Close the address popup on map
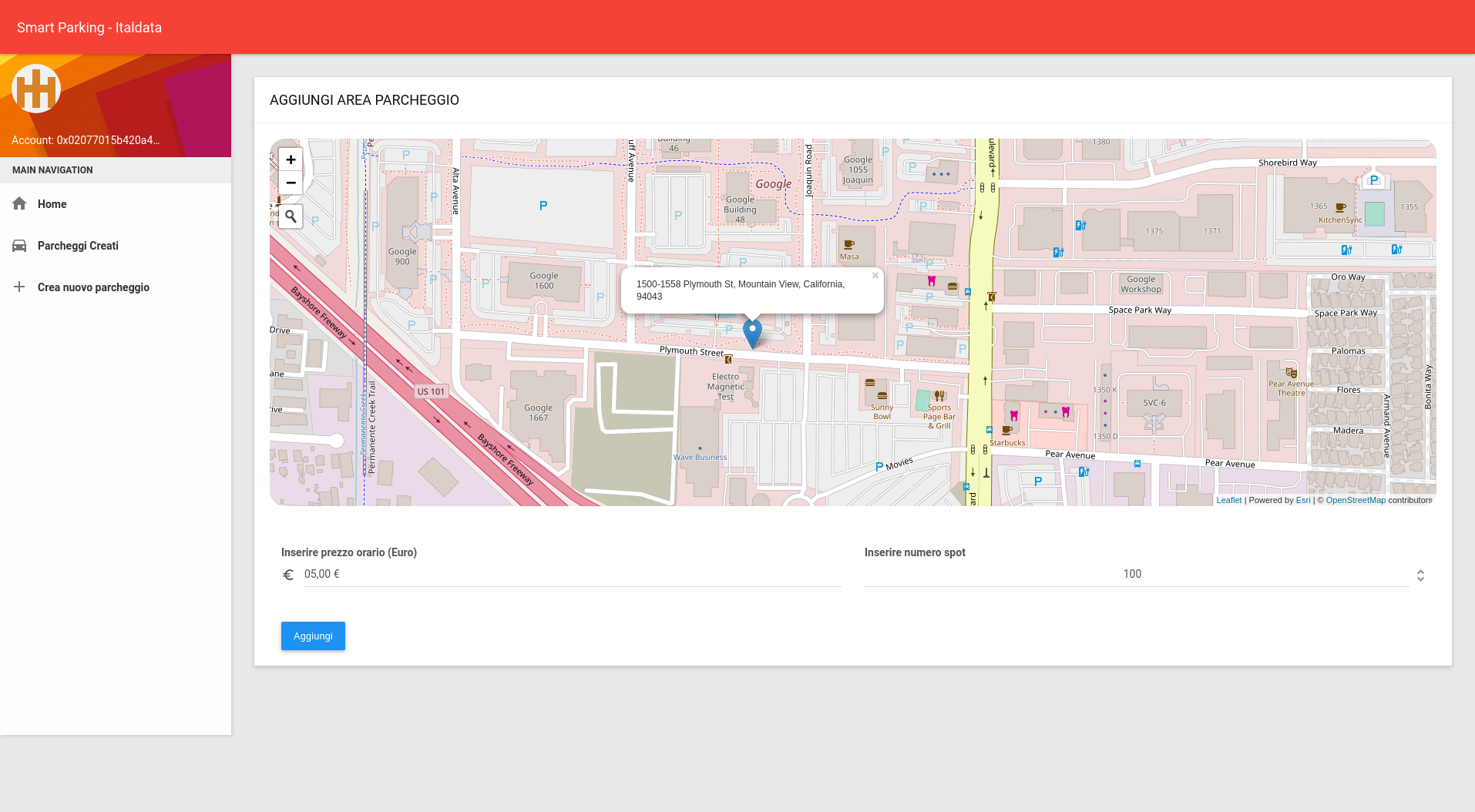The width and height of the screenshot is (1475, 812). (x=875, y=275)
